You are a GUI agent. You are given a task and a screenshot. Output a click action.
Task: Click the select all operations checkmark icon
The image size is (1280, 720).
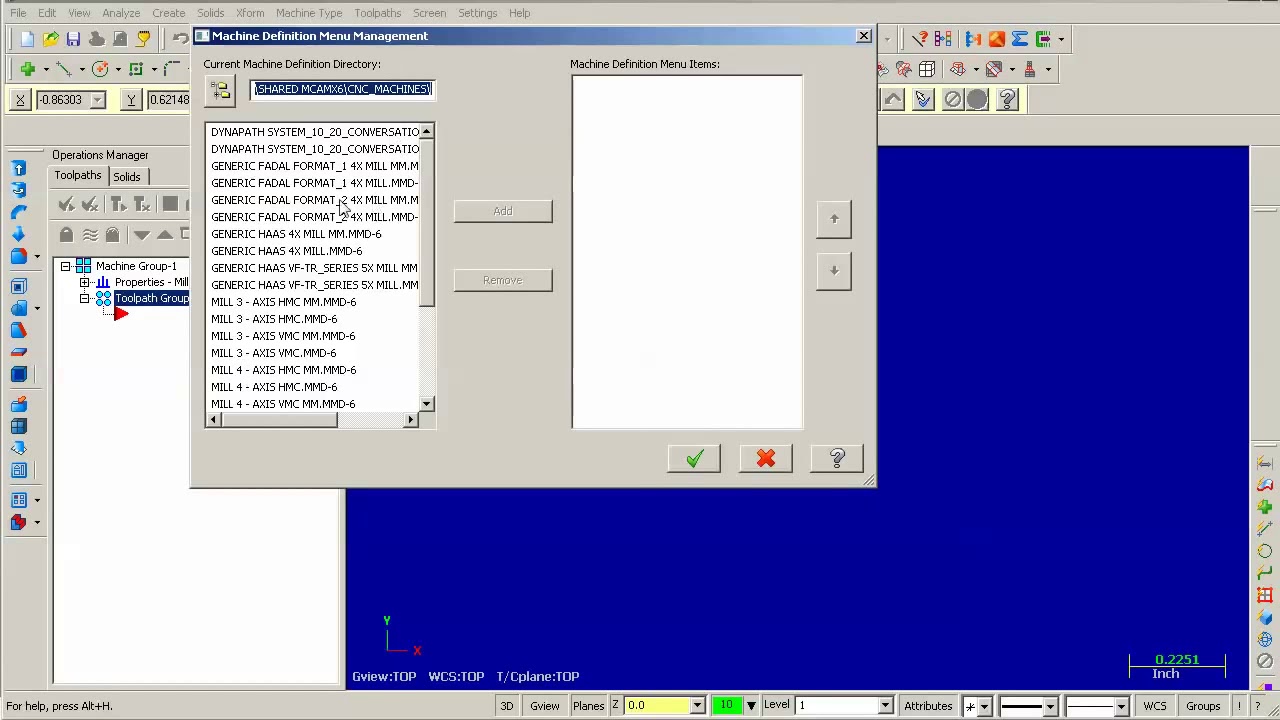pyautogui.click(x=66, y=204)
